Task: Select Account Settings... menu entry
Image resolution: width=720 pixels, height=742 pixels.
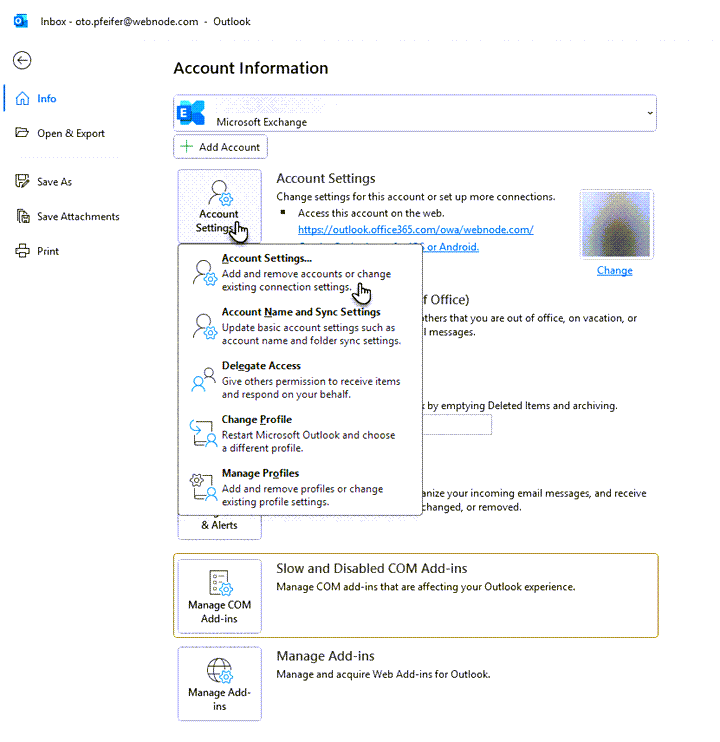Action: click(266, 259)
